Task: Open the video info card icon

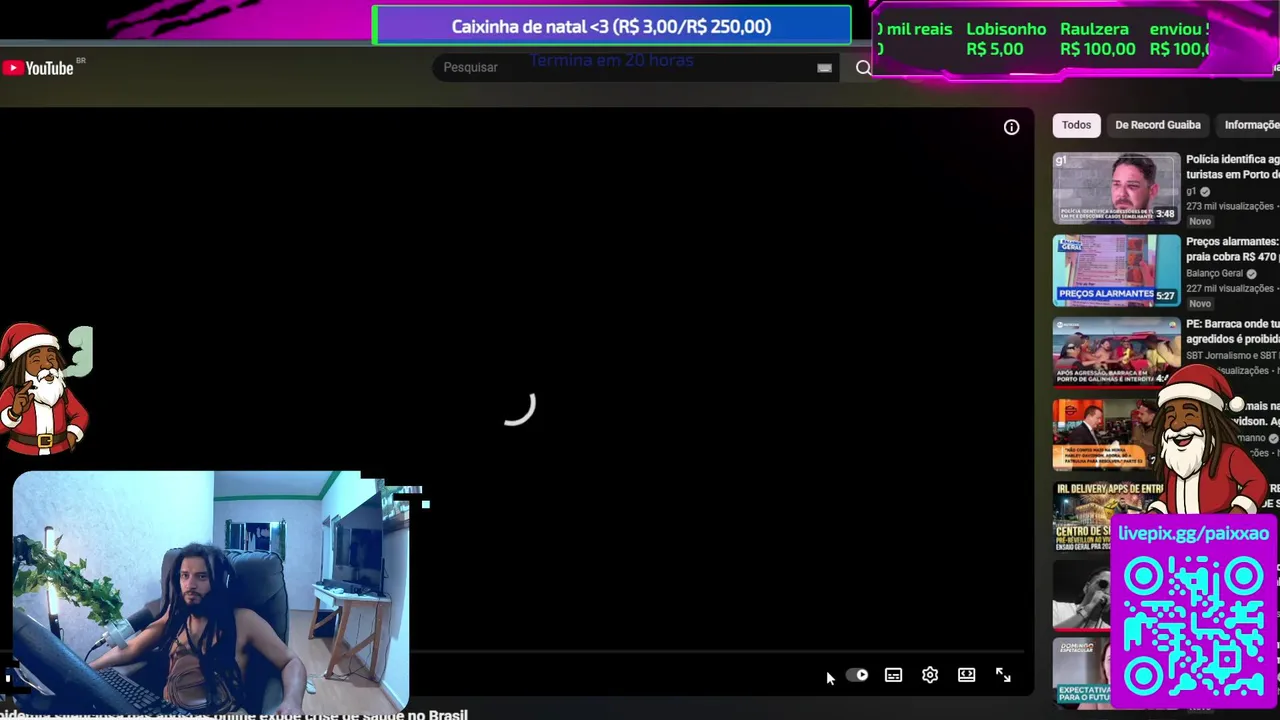Action: point(1011,127)
